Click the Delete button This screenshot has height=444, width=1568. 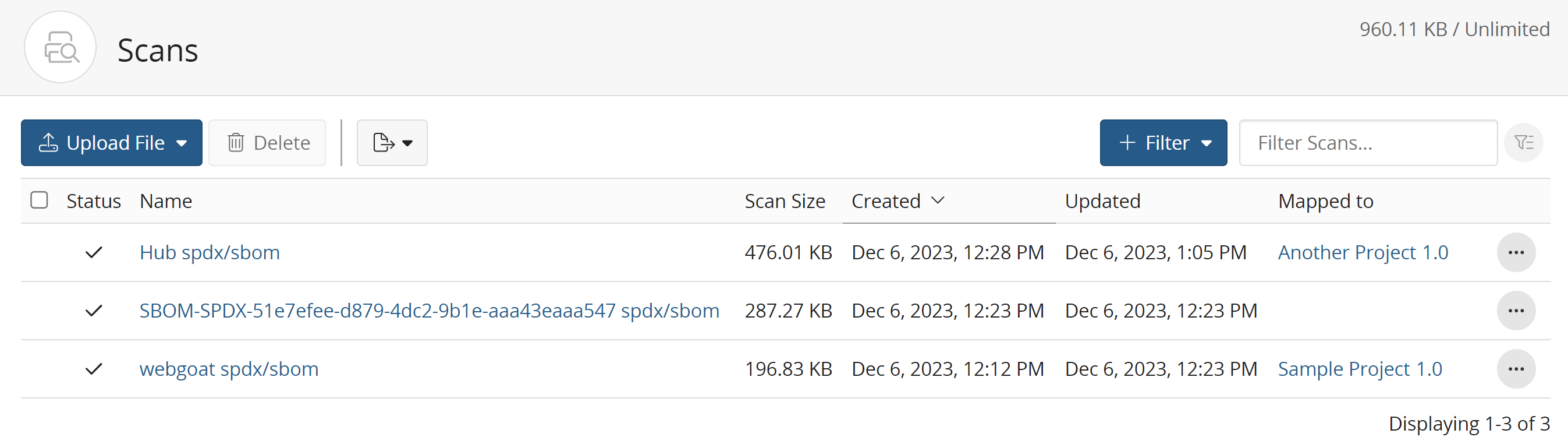(268, 143)
